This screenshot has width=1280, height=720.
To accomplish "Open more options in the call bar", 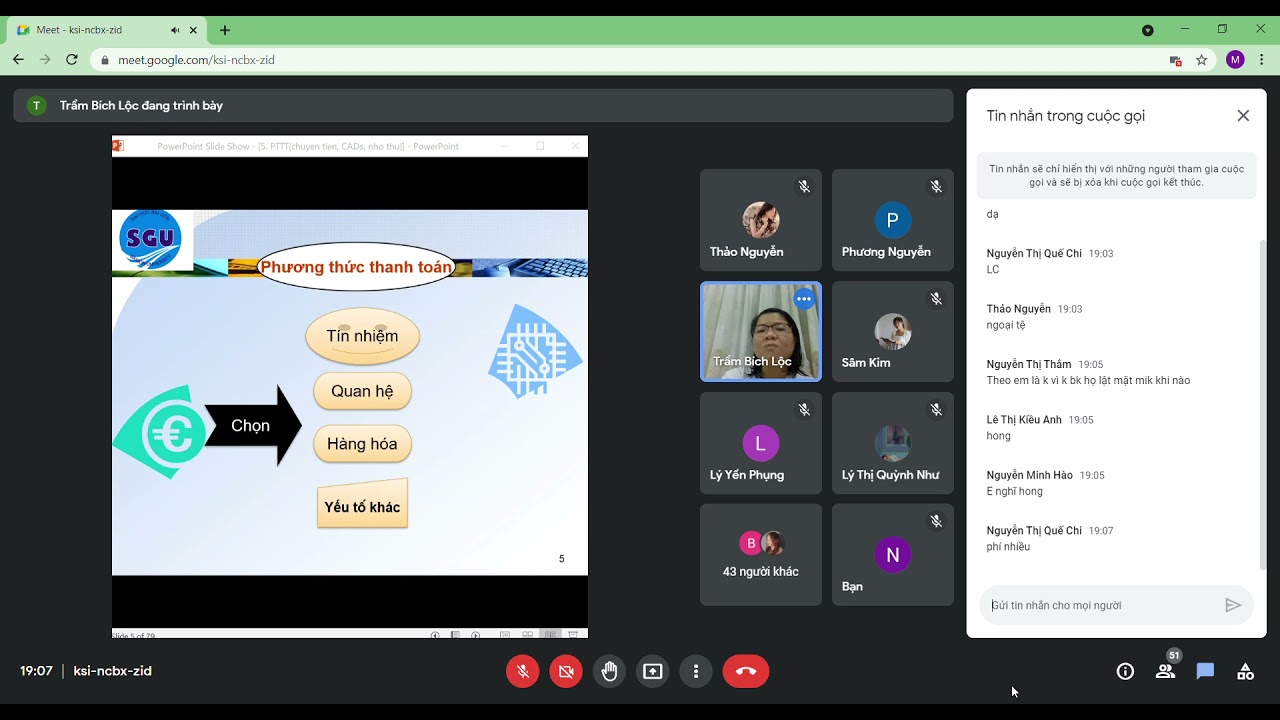I will [696, 671].
